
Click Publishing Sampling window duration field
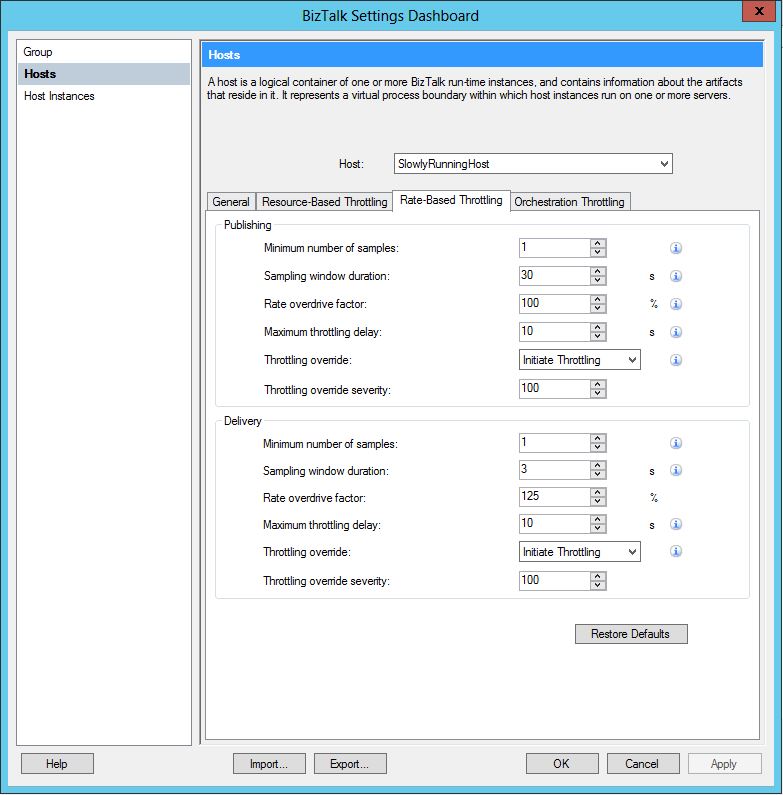coord(555,276)
